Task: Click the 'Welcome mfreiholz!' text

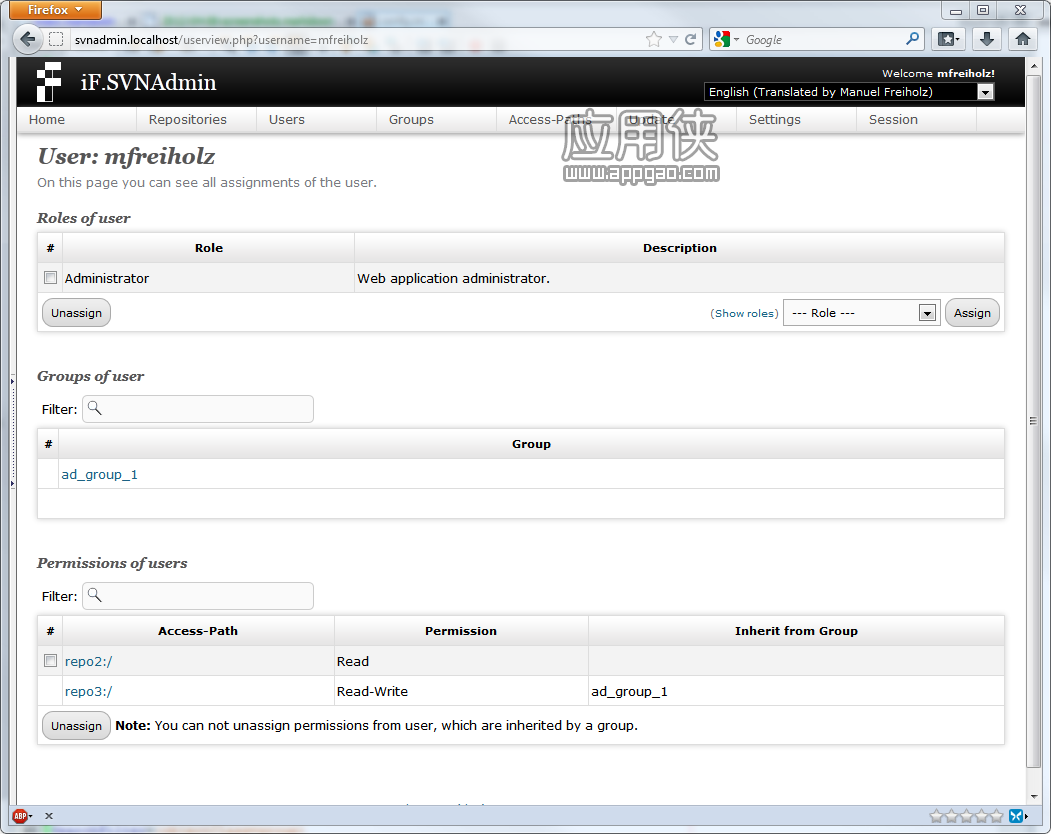Action: (938, 73)
